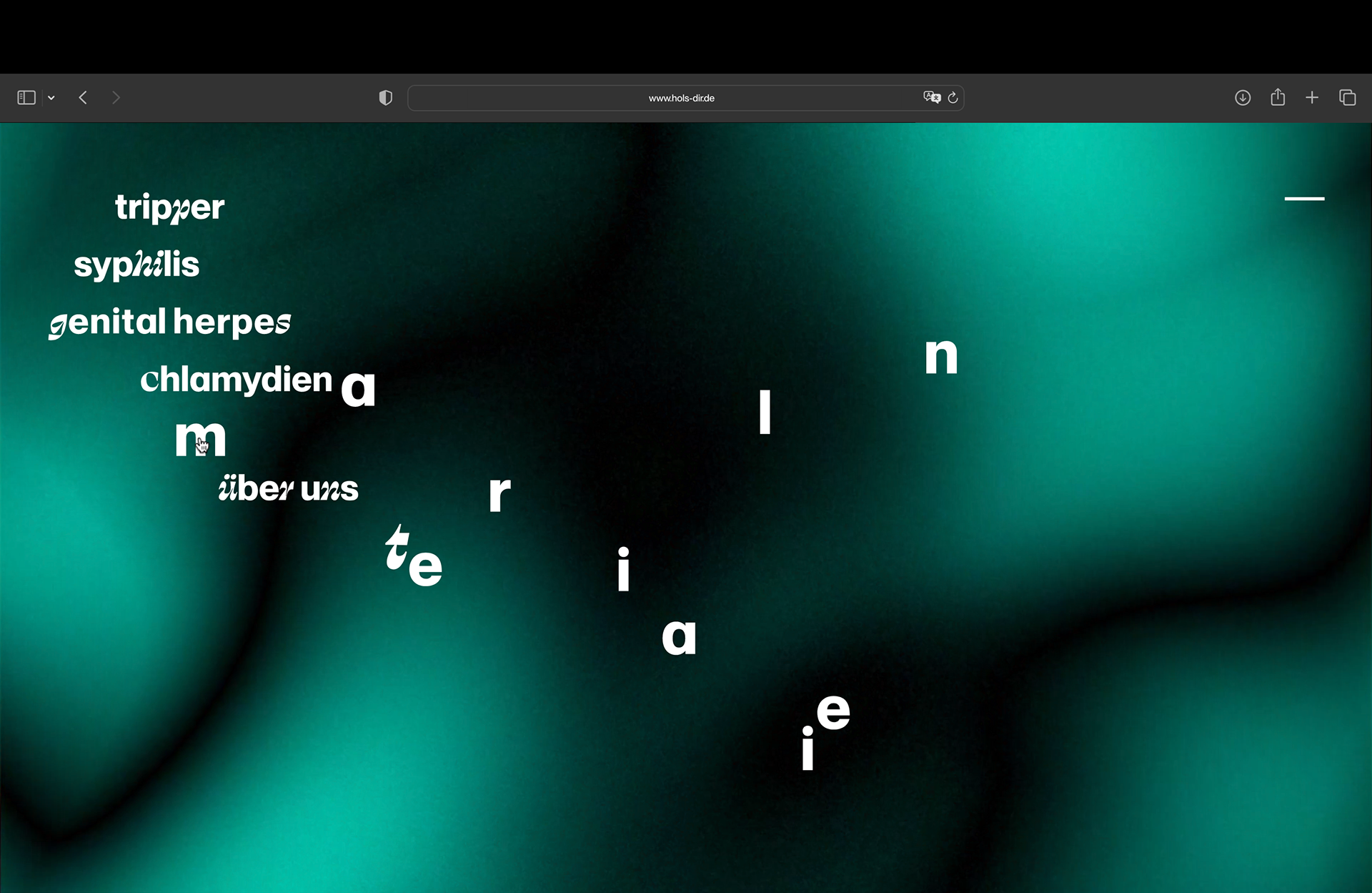Open the privacy report shield icon

click(385, 98)
